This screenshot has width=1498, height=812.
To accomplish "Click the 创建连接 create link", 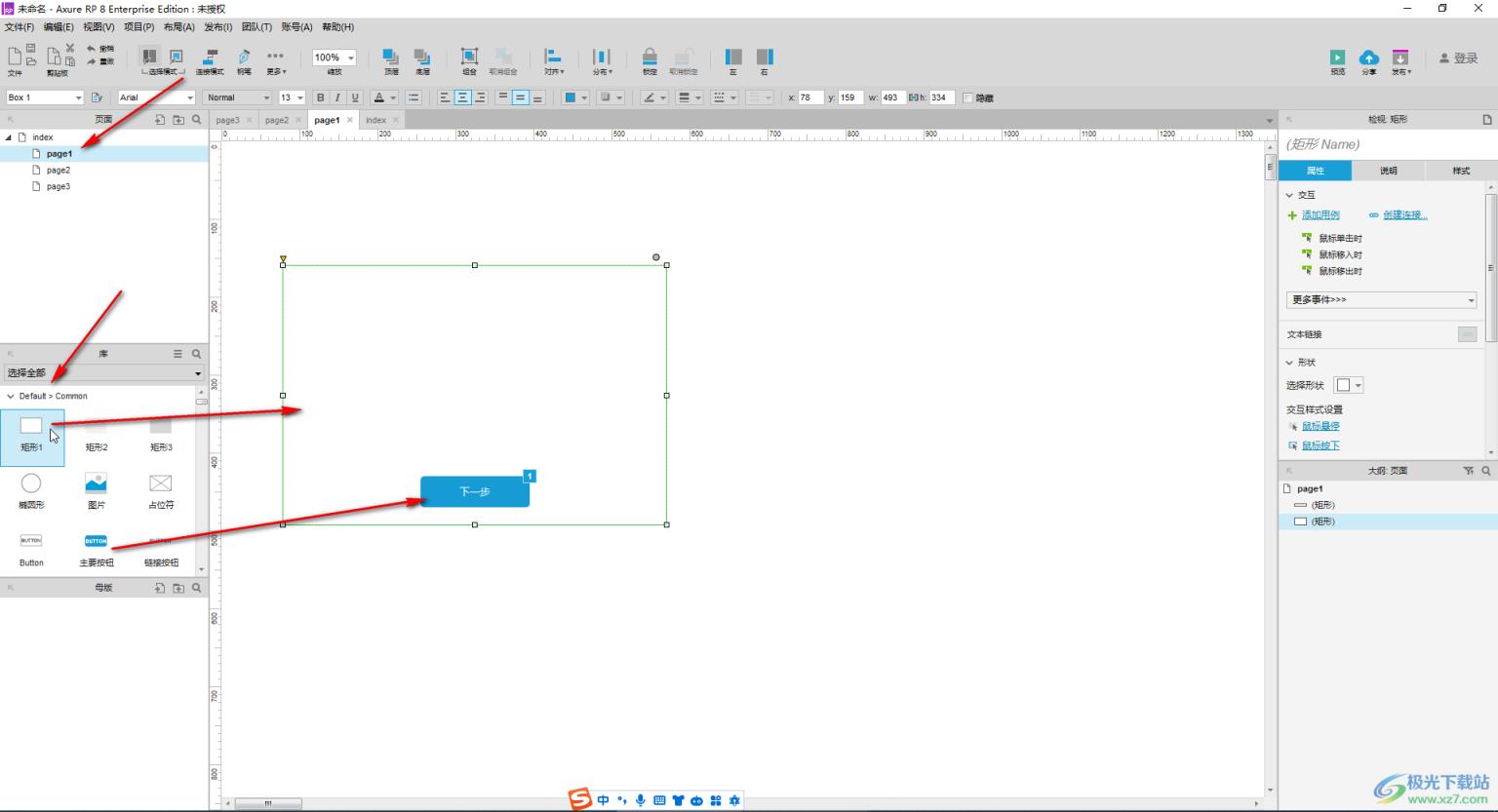I will coord(1404,215).
